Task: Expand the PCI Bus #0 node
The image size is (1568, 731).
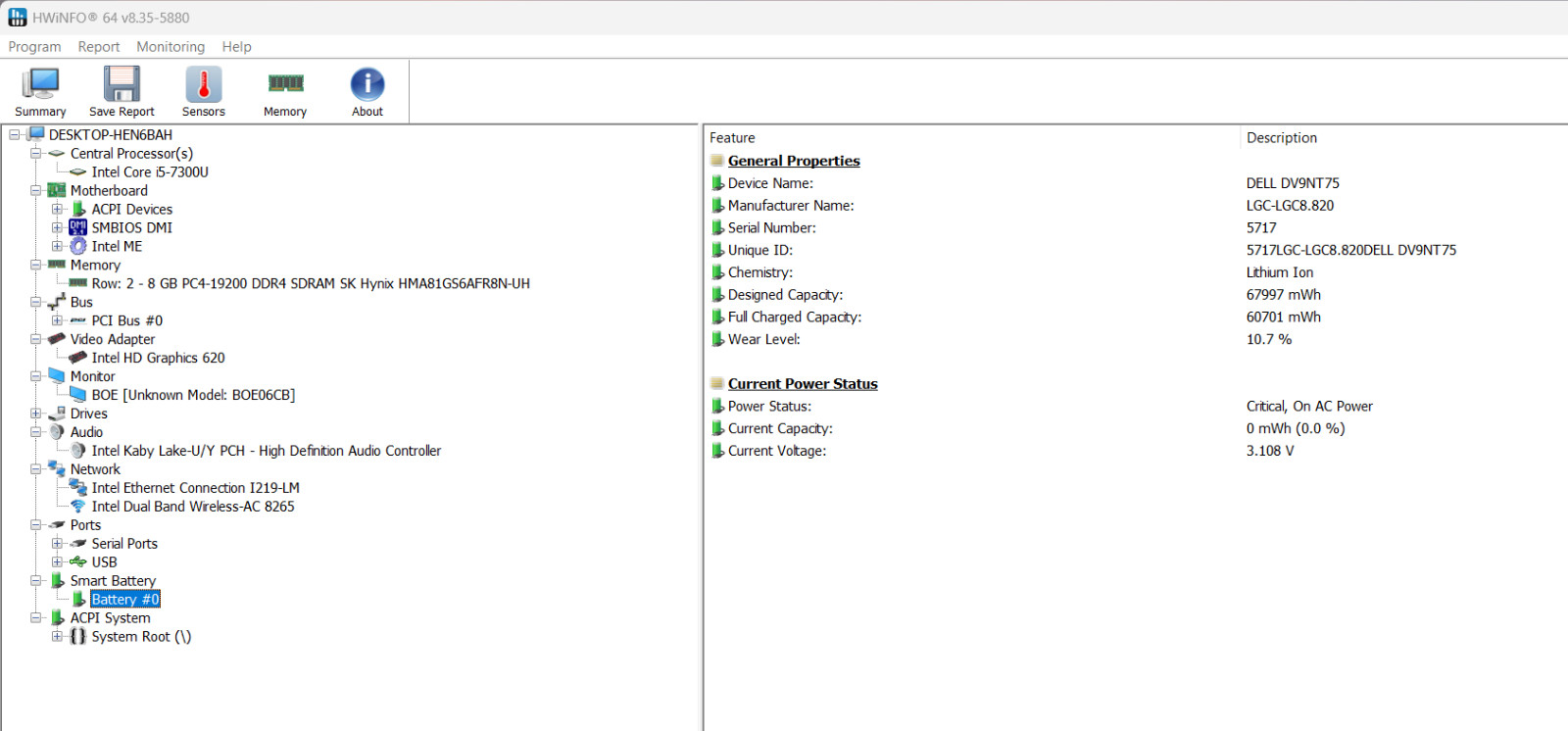Action: point(57,320)
